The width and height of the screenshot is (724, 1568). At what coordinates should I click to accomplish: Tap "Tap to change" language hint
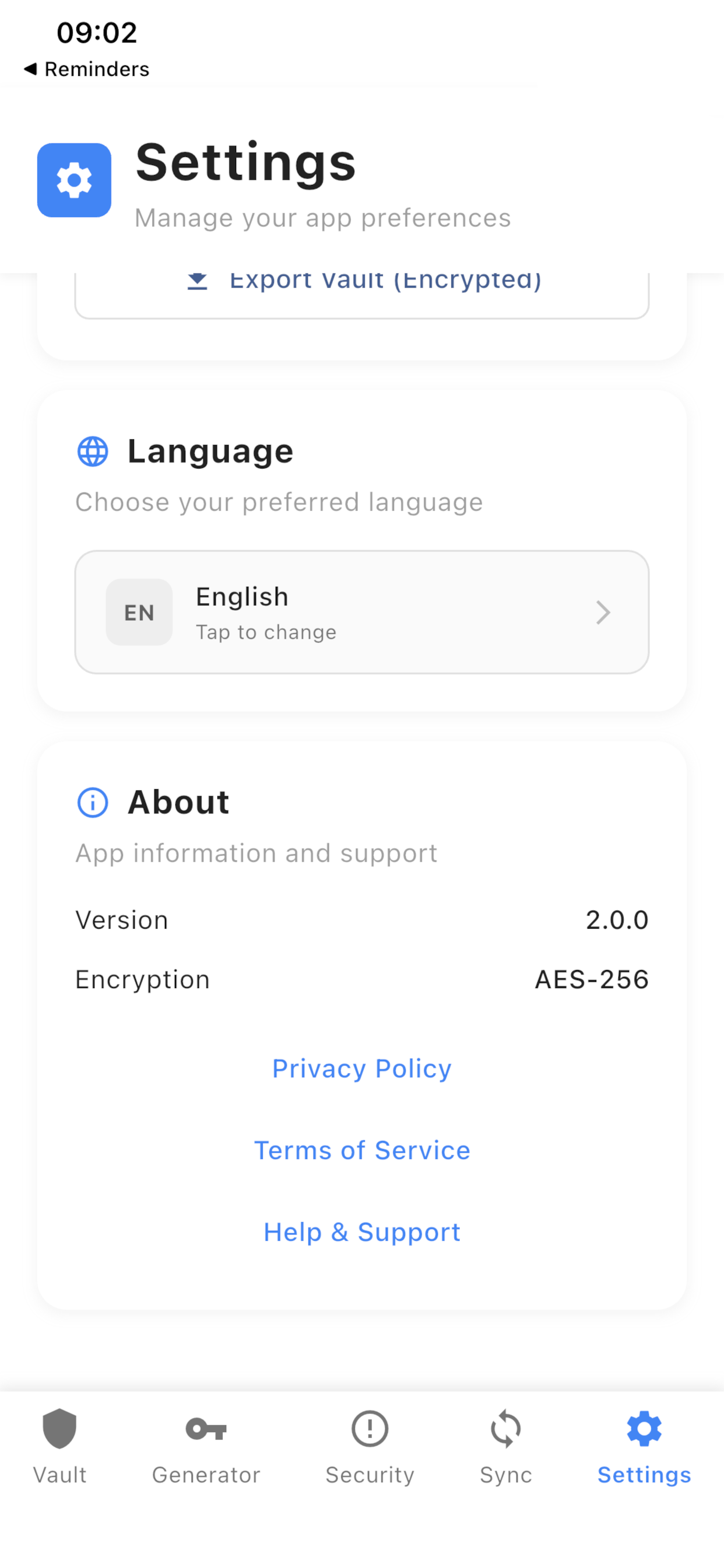tap(266, 632)
